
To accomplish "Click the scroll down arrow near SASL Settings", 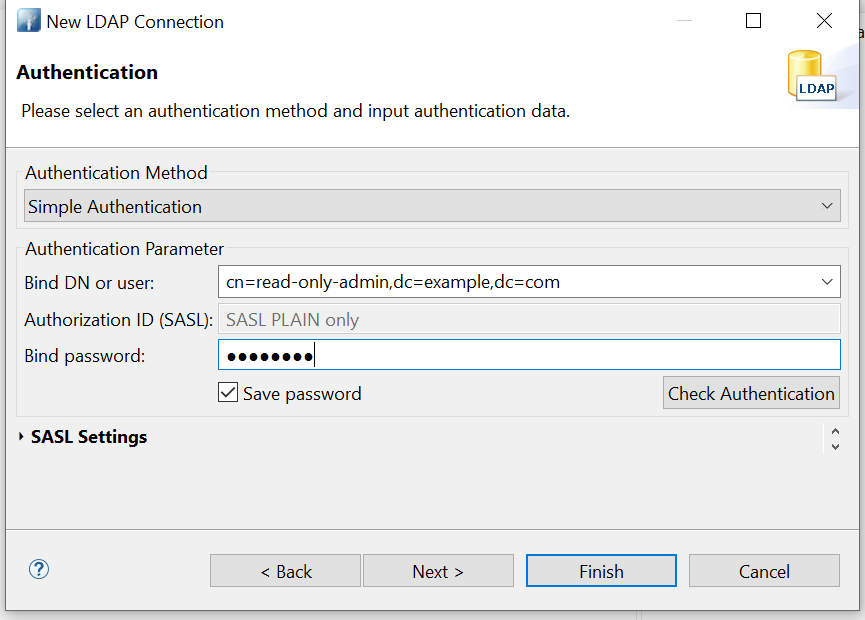I will point(835,446).
